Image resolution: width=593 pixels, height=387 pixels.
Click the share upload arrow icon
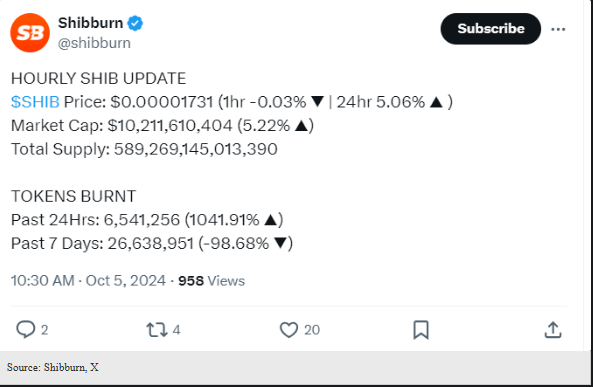(553, 329)
